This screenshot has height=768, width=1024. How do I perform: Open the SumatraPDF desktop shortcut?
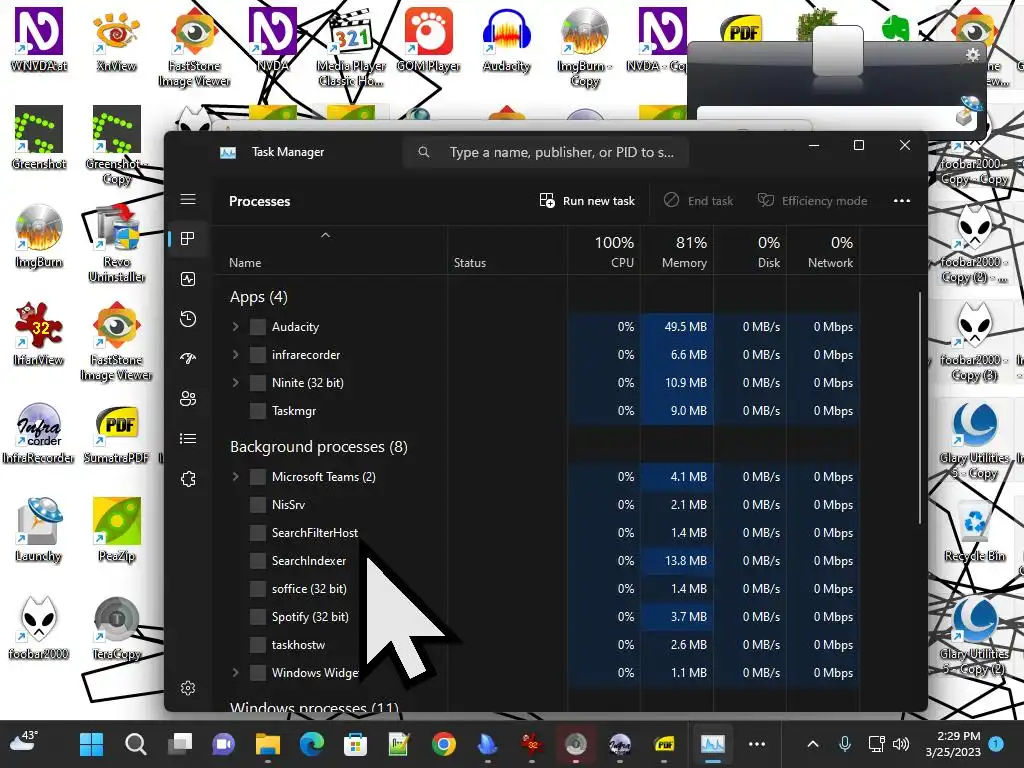(x=117, y=434)
